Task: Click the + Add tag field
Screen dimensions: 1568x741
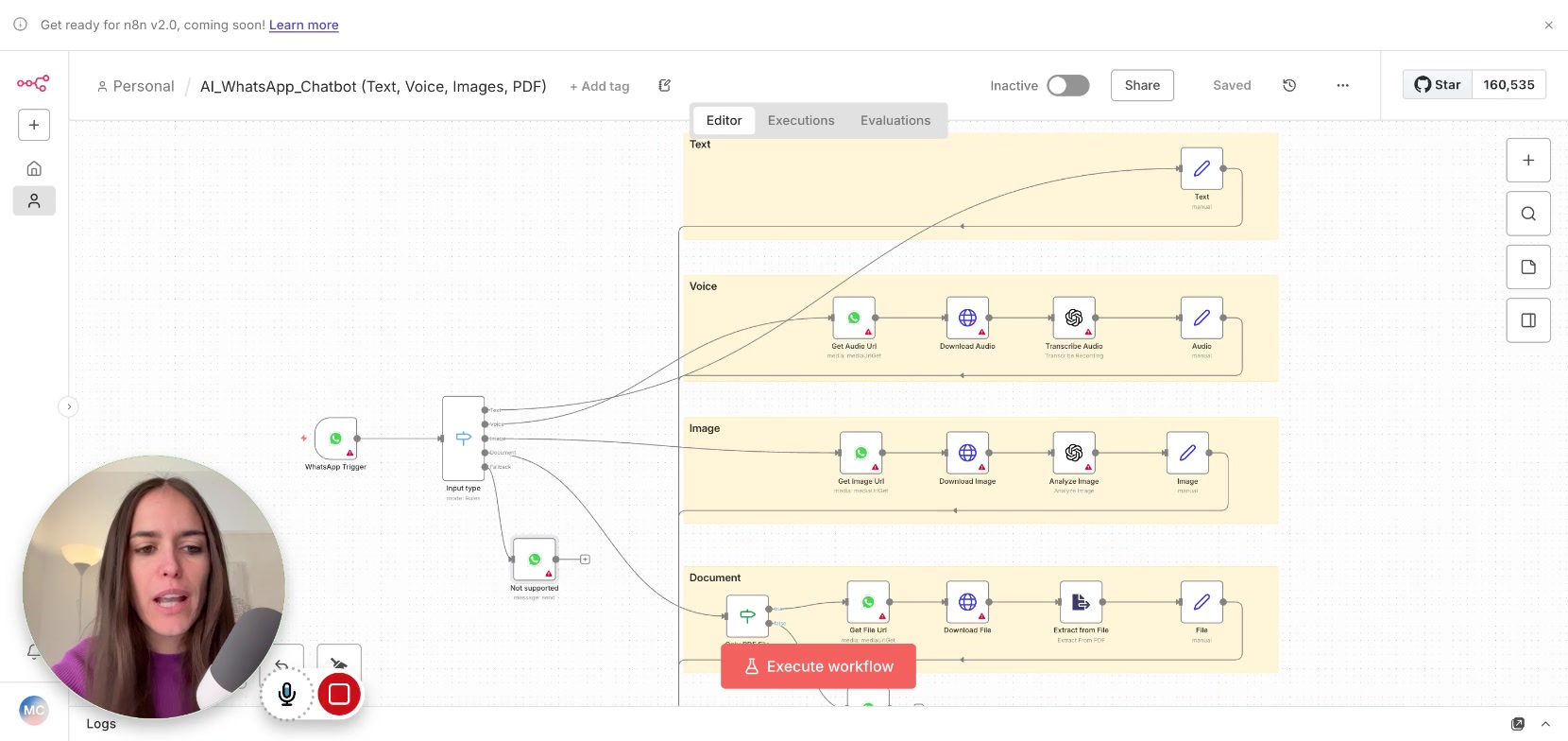Action: (600, 86)
